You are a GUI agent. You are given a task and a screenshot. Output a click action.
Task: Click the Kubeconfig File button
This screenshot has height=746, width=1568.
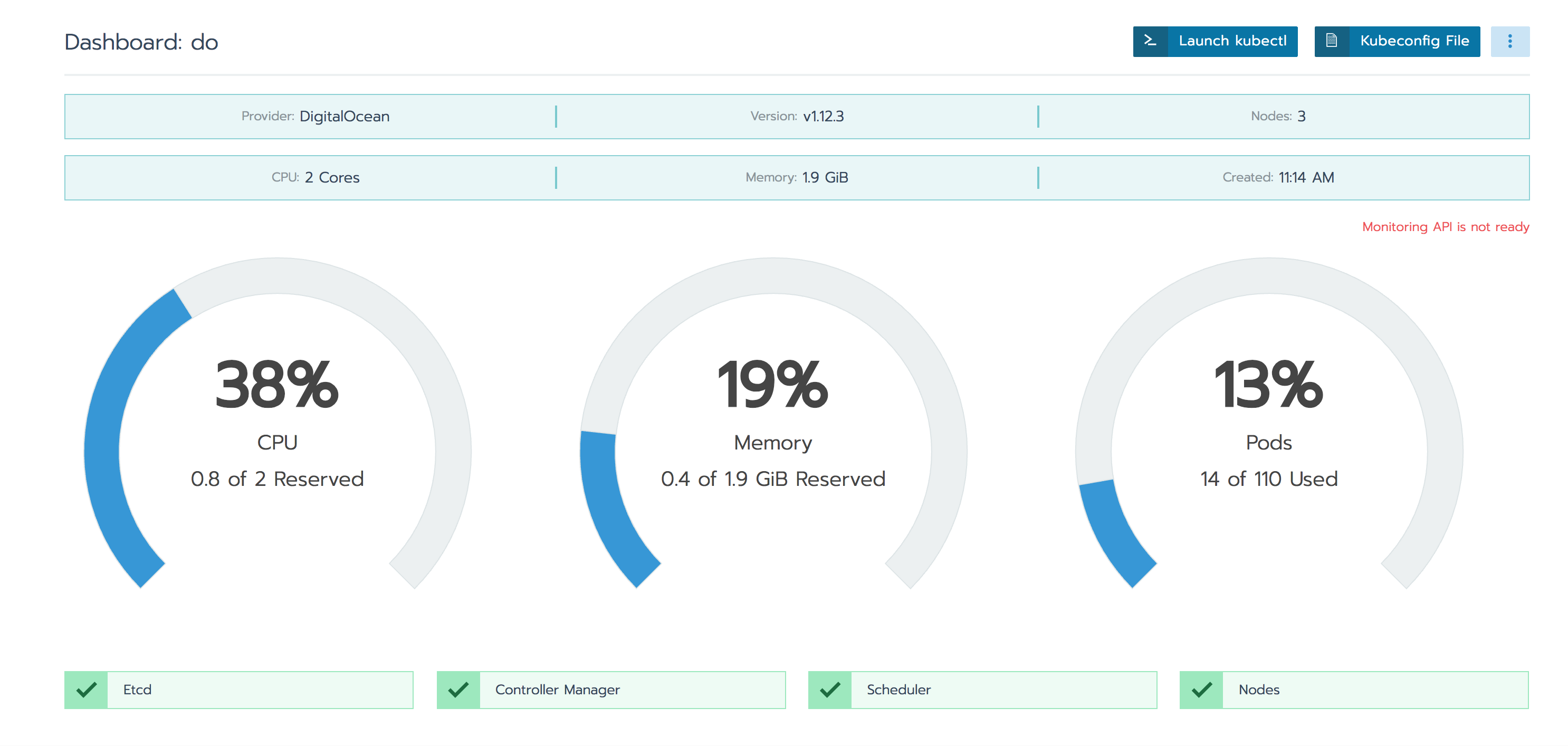click(x=1413, y=41)
